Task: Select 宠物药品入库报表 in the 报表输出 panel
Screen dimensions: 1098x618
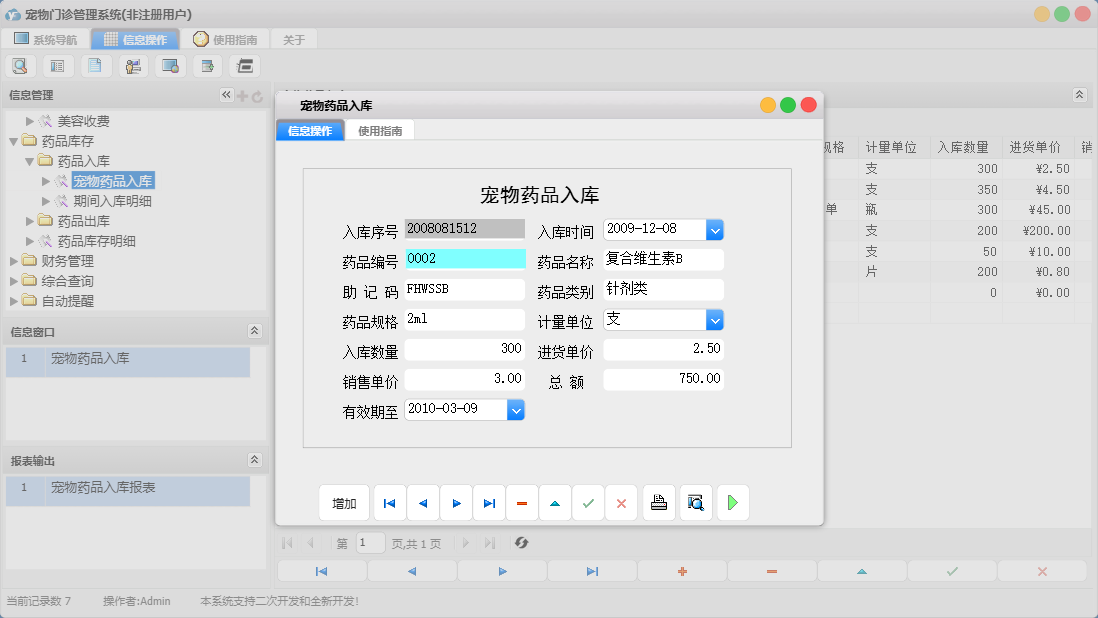Action: (x=103, y=491)
